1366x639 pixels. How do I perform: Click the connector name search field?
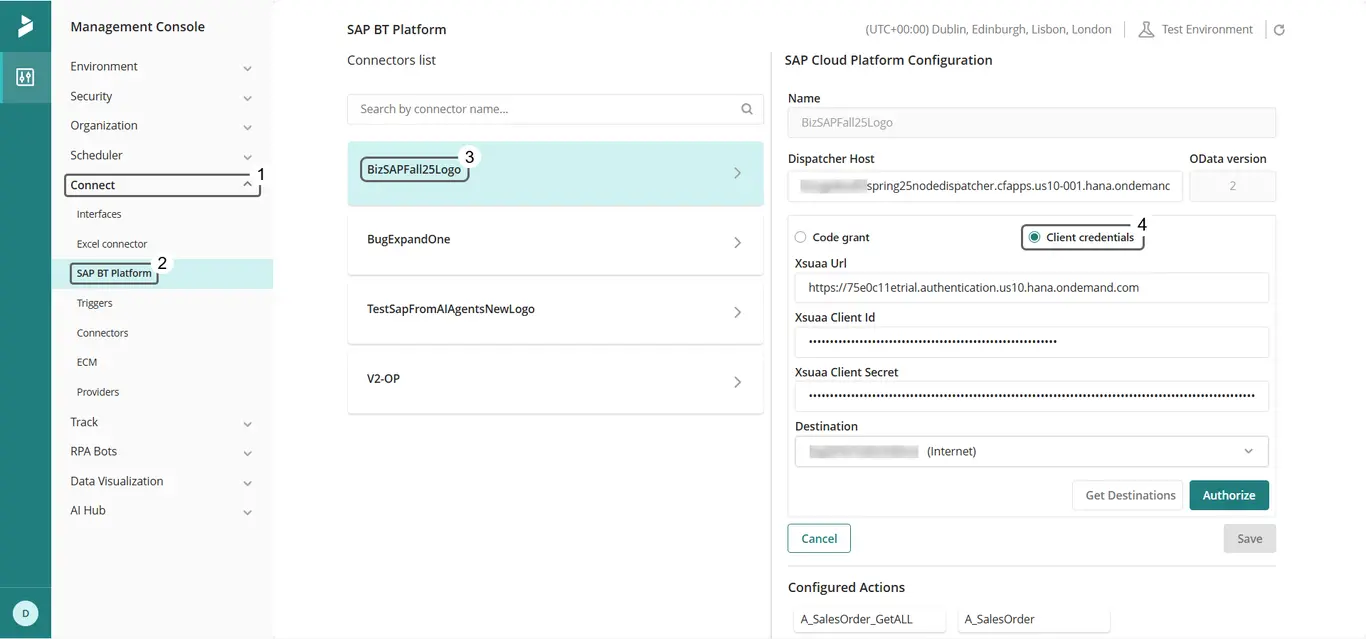point(555,109)
